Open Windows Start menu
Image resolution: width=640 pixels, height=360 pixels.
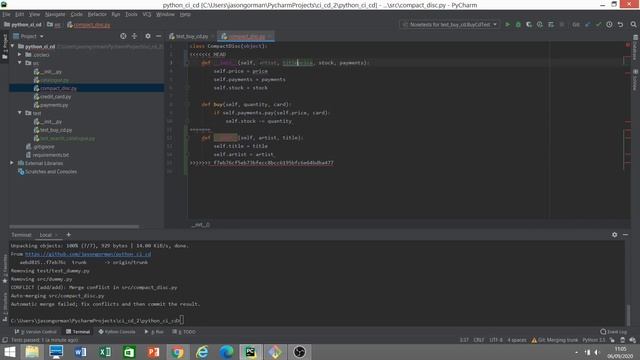(x=9, y=352)
